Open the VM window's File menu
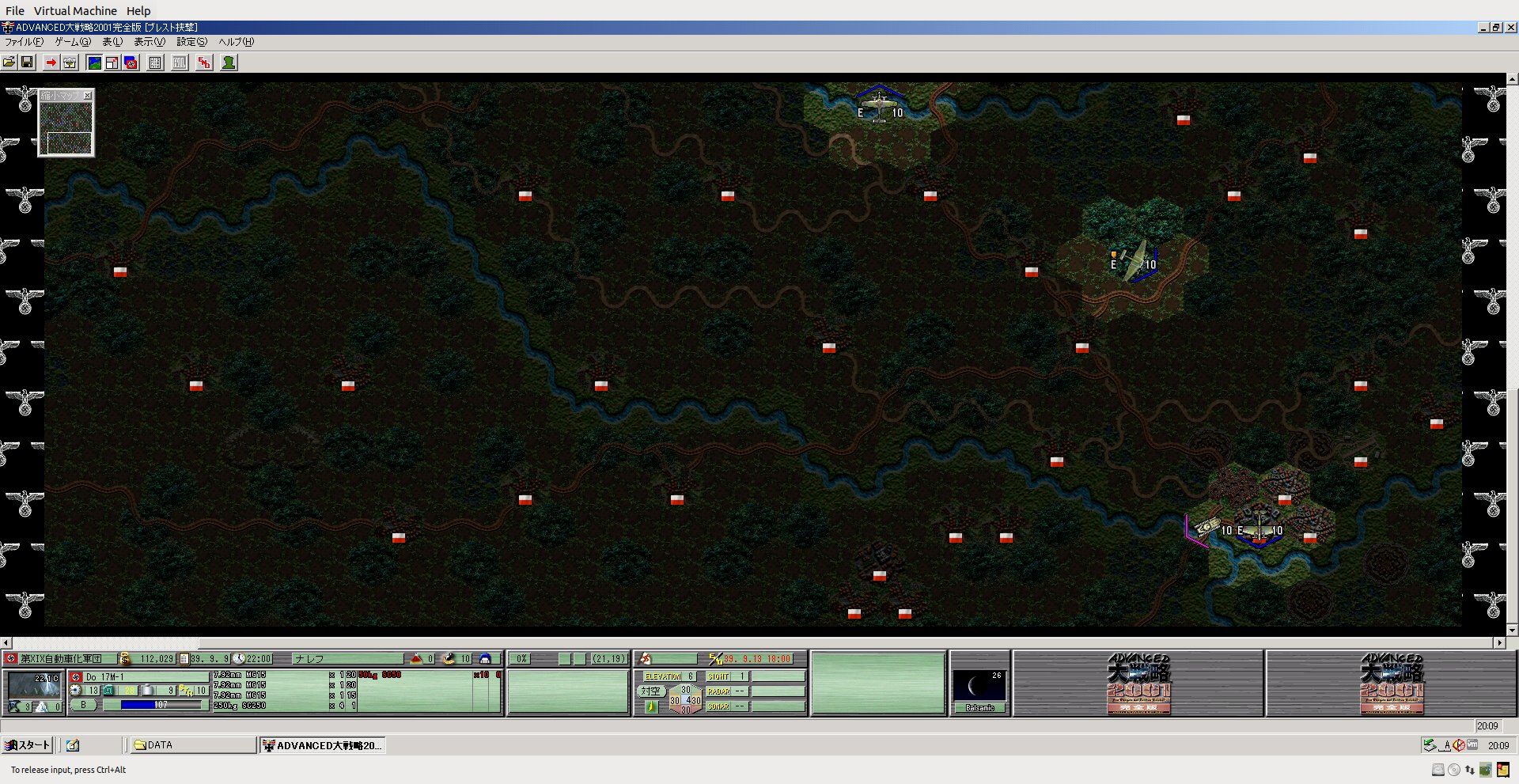1519x784 pixels. tap(15, 11)
